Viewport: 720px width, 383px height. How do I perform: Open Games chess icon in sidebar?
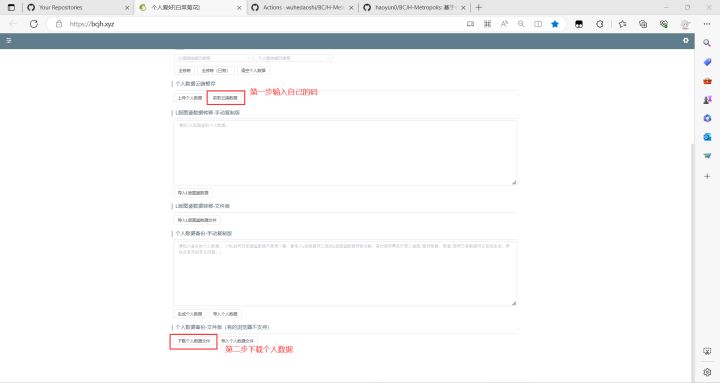click(x=707, y=100)
